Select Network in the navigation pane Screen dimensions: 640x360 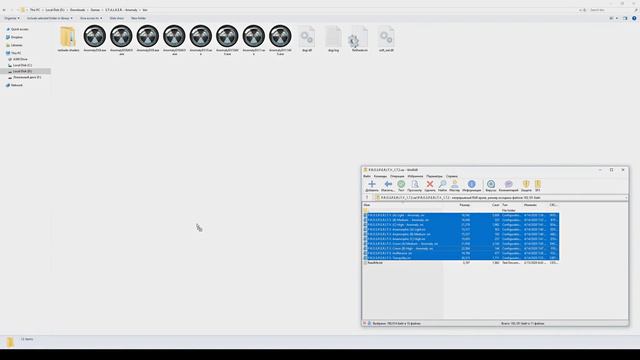click(x=17, y=85)
